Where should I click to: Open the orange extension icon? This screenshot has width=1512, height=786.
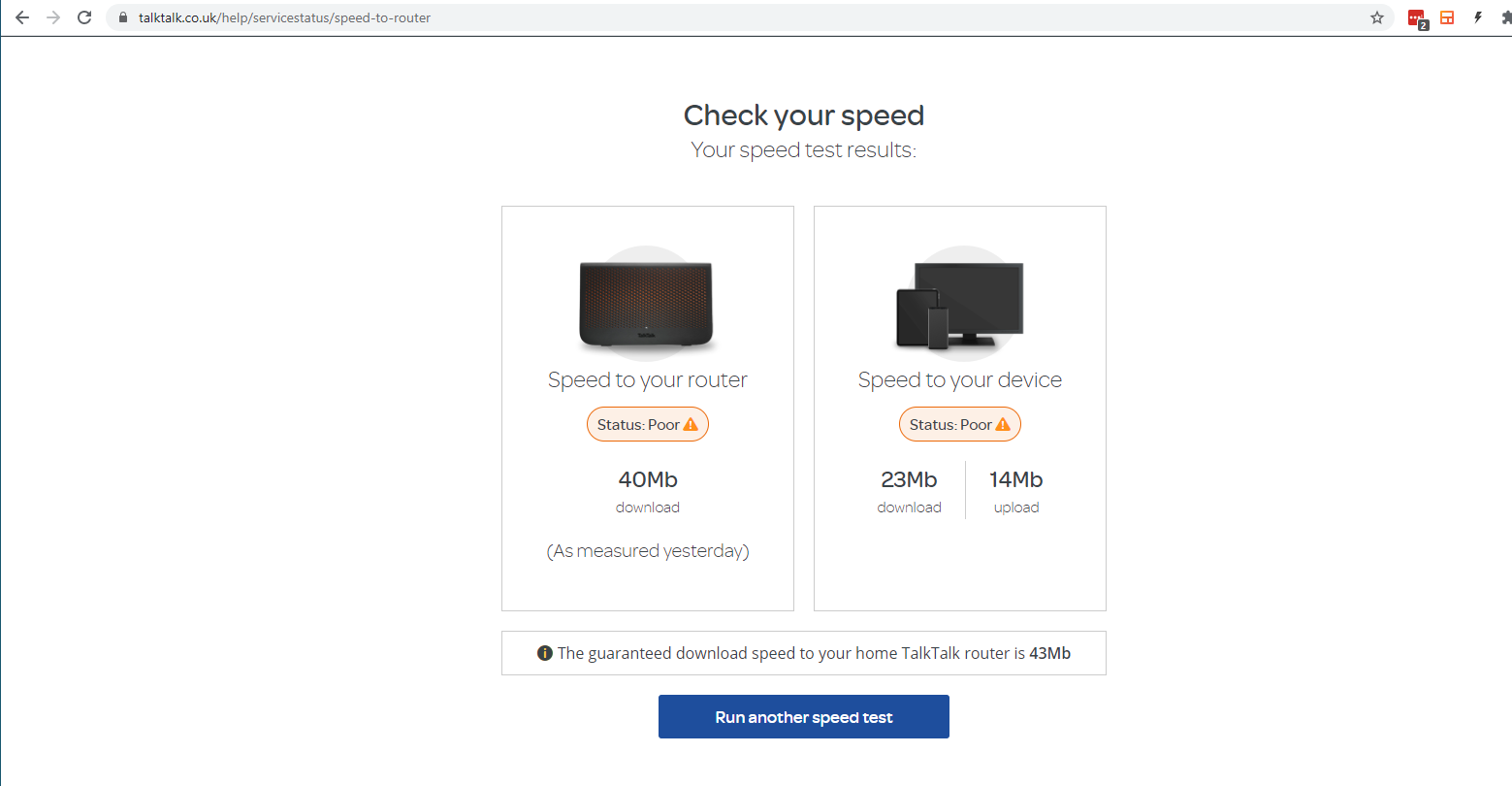pos(1446,16)
